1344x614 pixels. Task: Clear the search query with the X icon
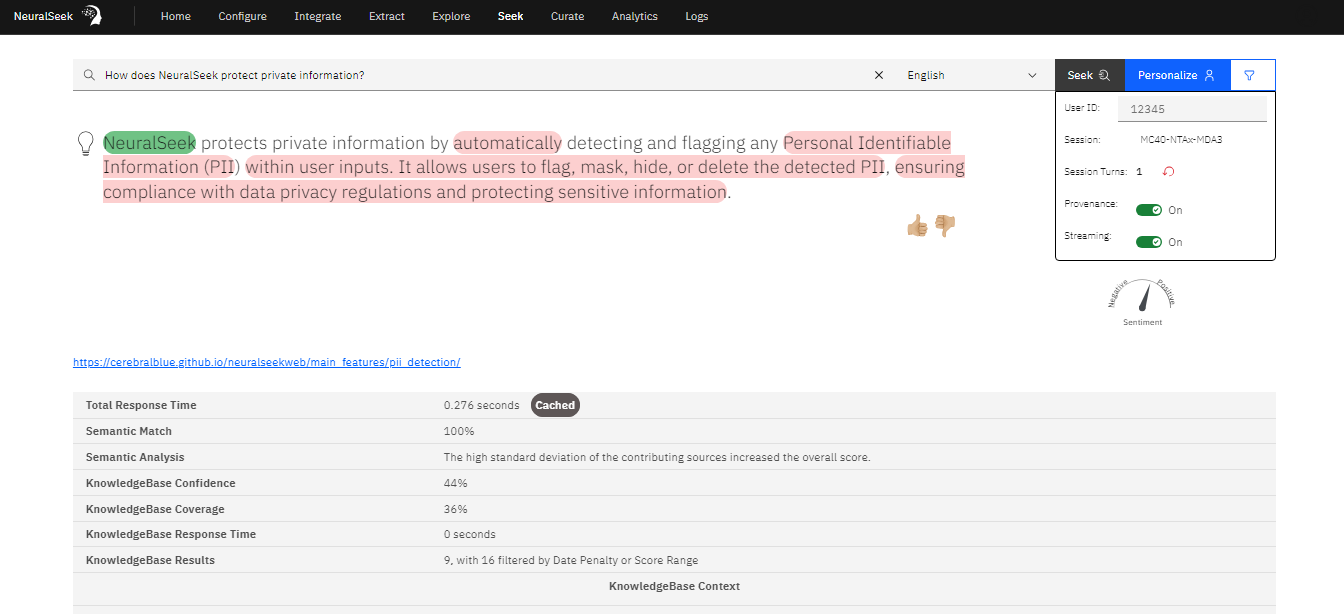[879, 75]
